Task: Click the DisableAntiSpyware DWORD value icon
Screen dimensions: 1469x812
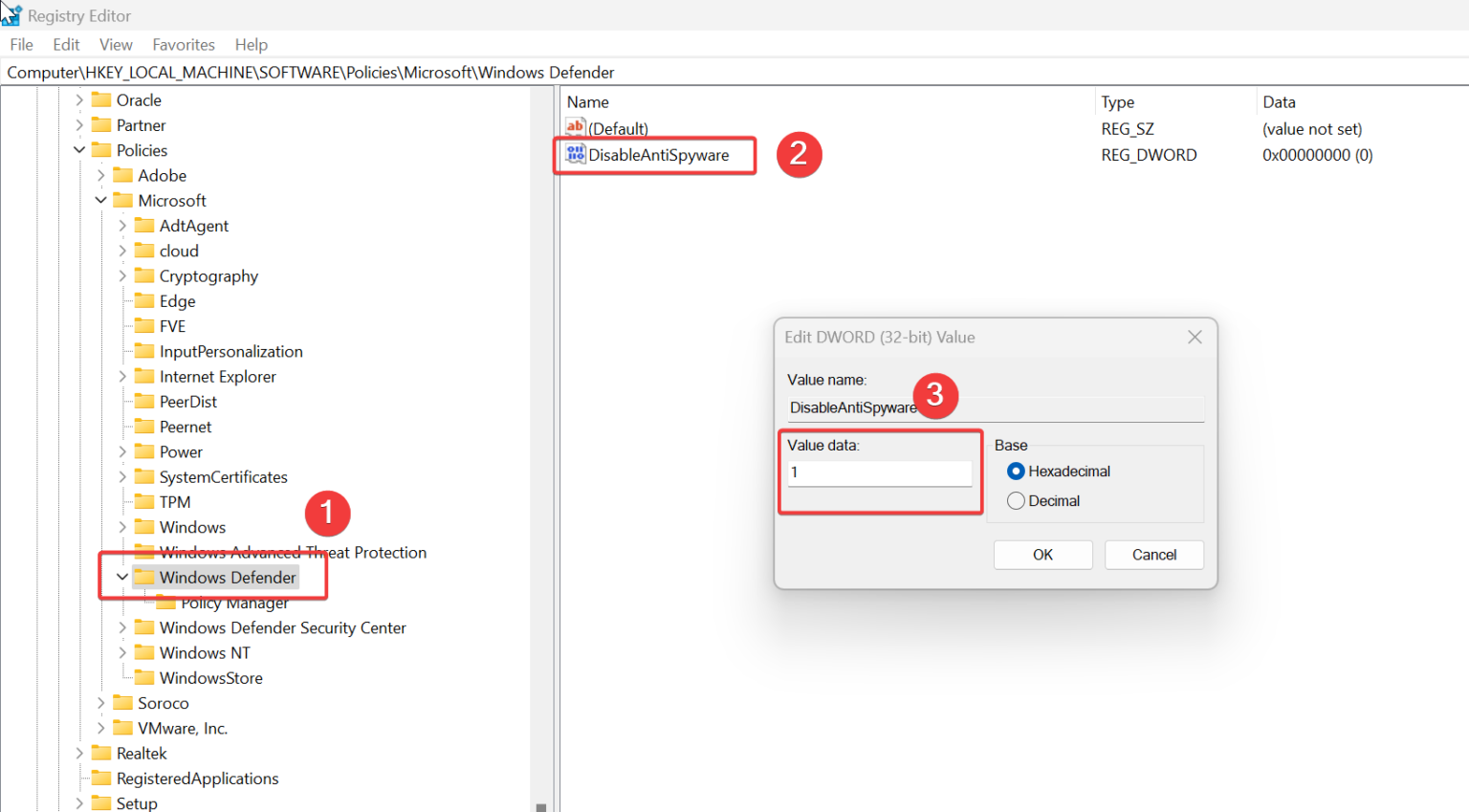Action: (575, 154)
